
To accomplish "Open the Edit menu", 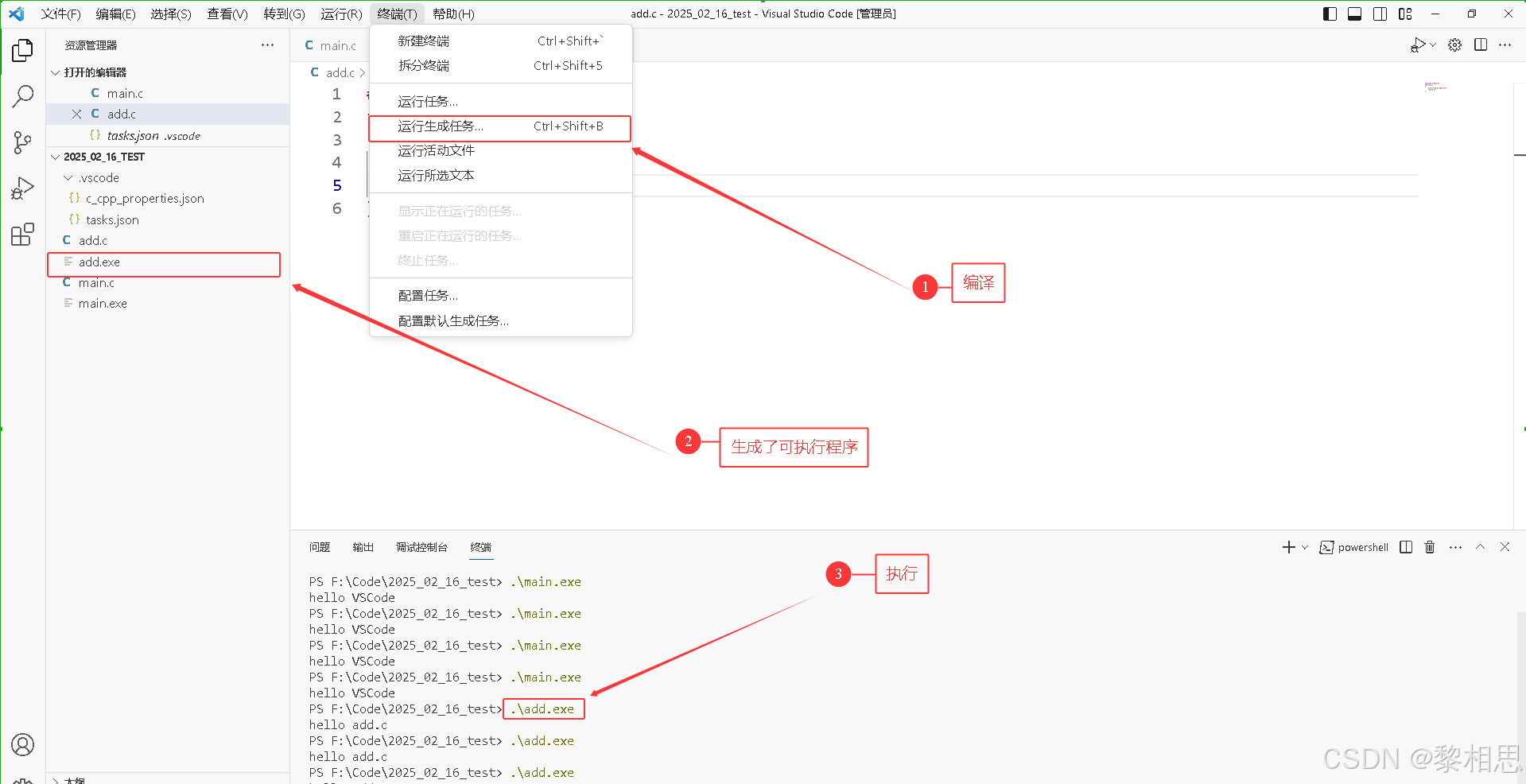I will (x=115, y=14).
